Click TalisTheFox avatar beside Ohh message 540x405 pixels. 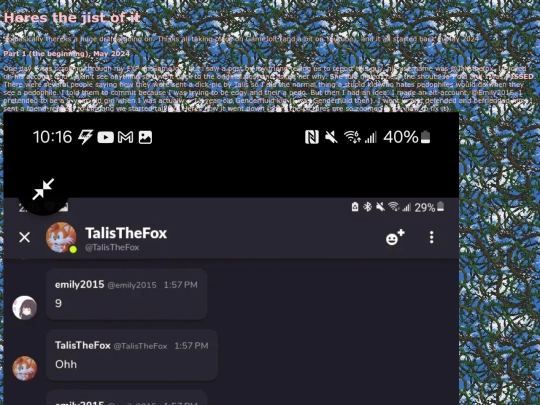25,368
